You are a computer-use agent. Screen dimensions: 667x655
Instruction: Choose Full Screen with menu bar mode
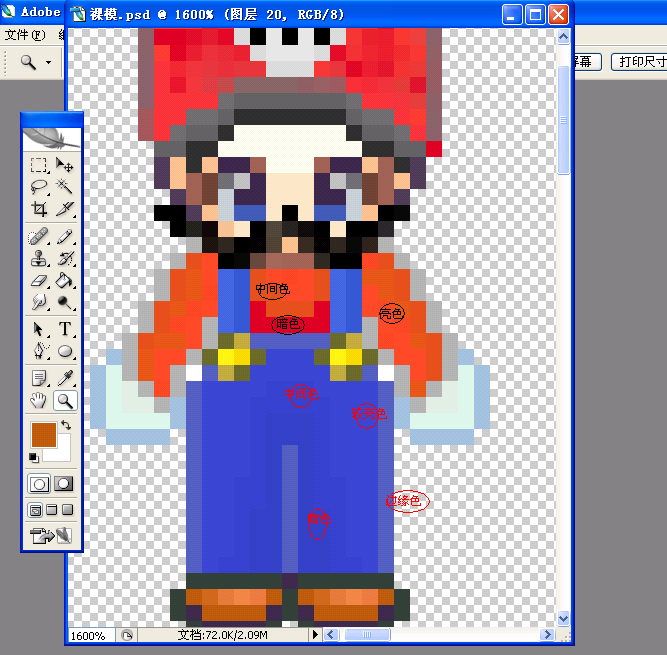tap(51, 510)
